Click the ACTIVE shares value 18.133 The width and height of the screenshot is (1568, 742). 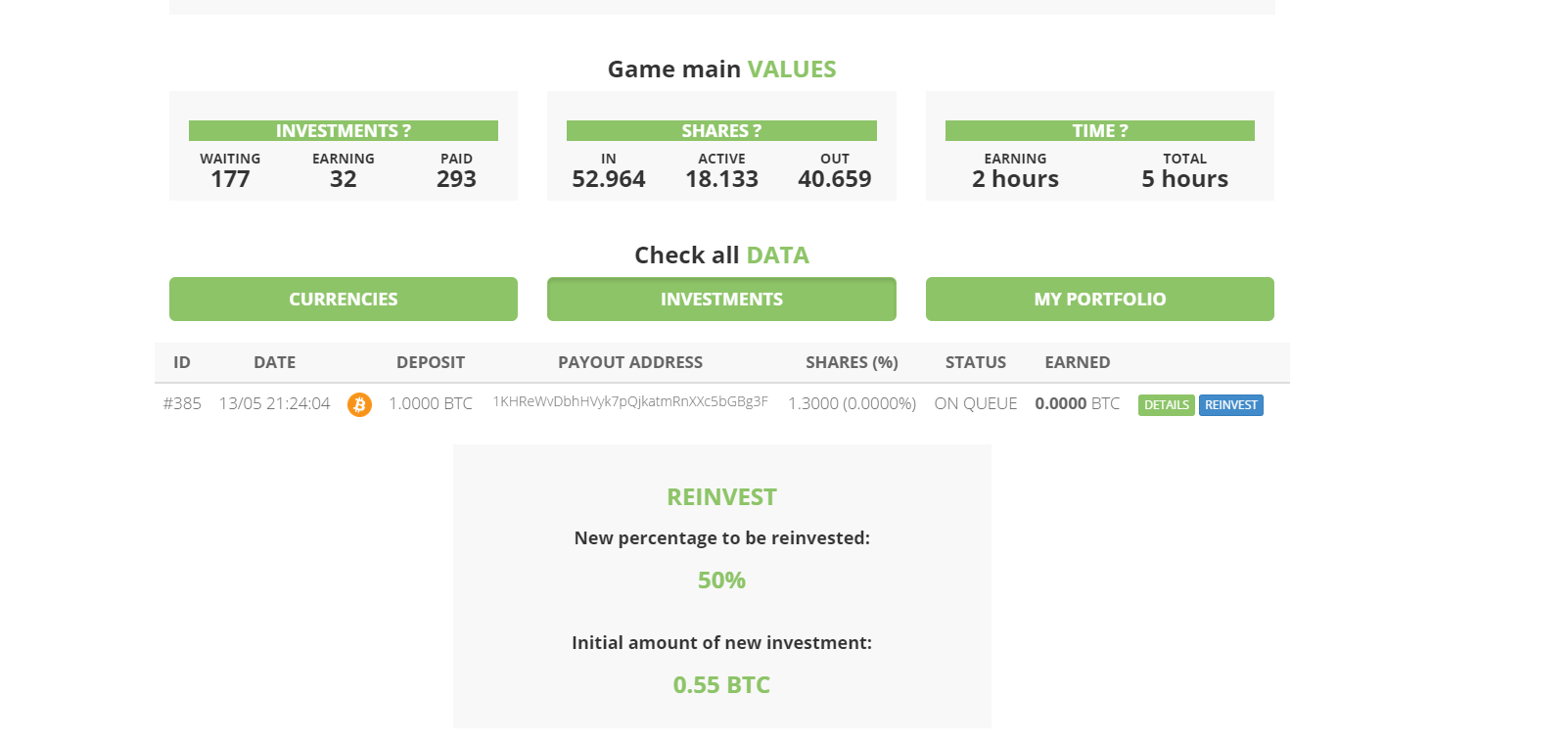(x=721, y=179)
